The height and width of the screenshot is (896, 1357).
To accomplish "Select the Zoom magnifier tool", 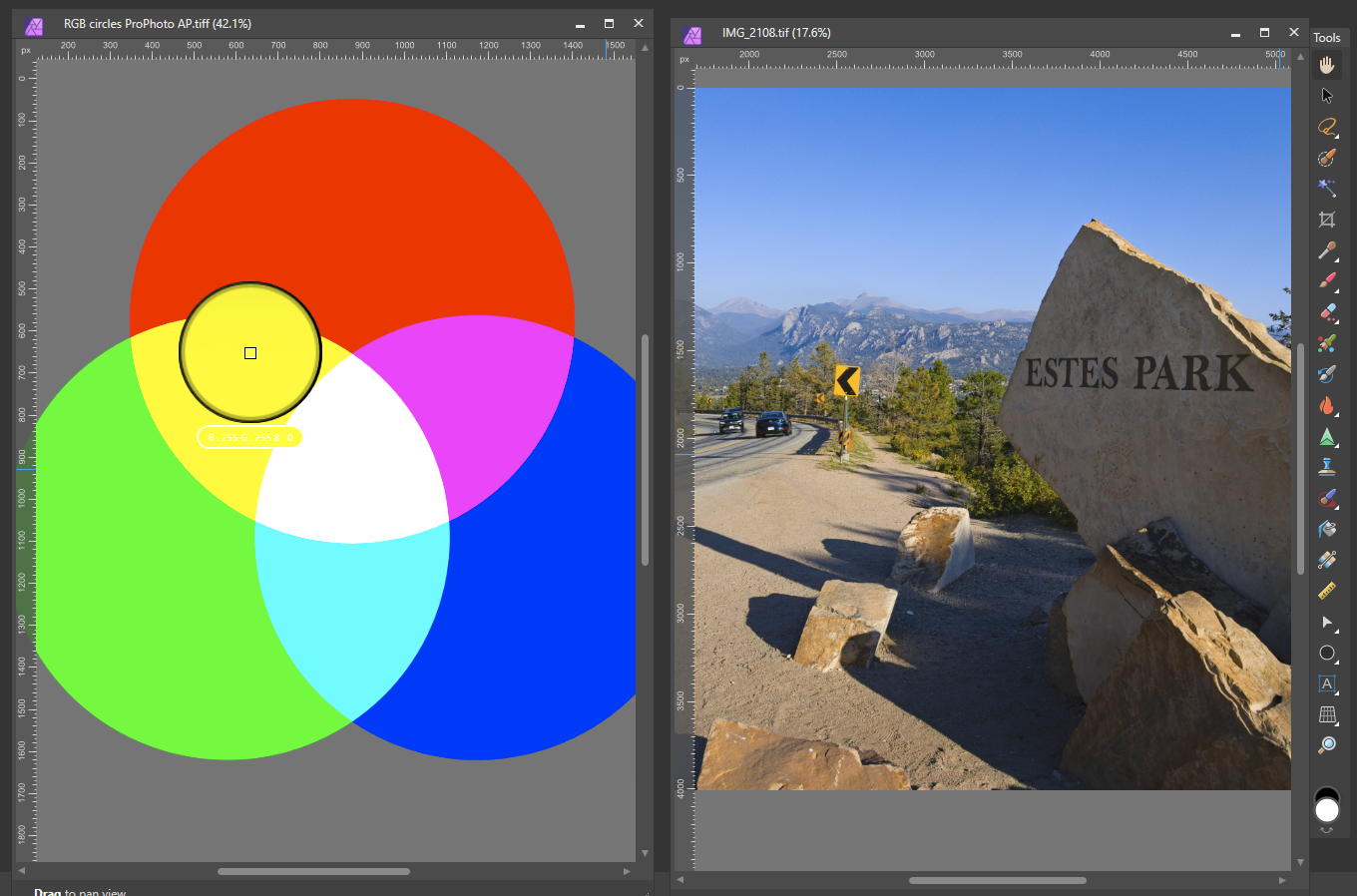I will click(x=1327, y=745).
